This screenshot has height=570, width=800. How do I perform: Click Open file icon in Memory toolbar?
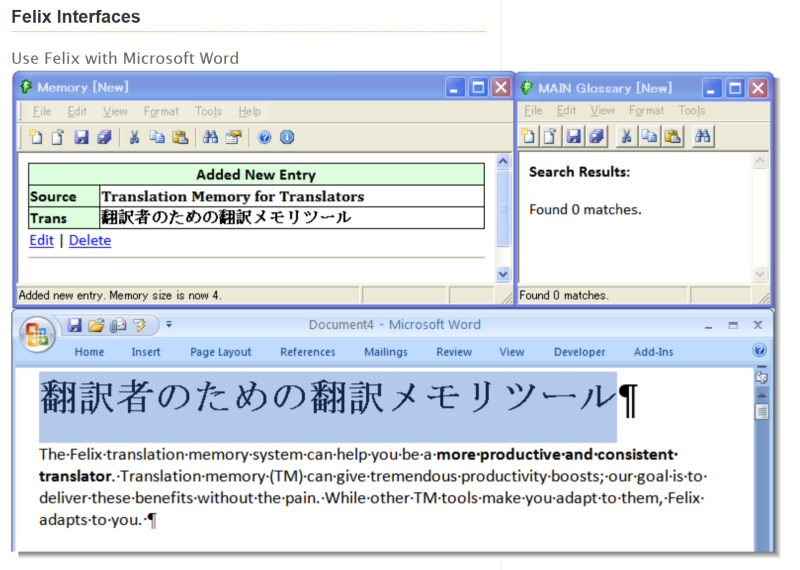pos(58,137)
